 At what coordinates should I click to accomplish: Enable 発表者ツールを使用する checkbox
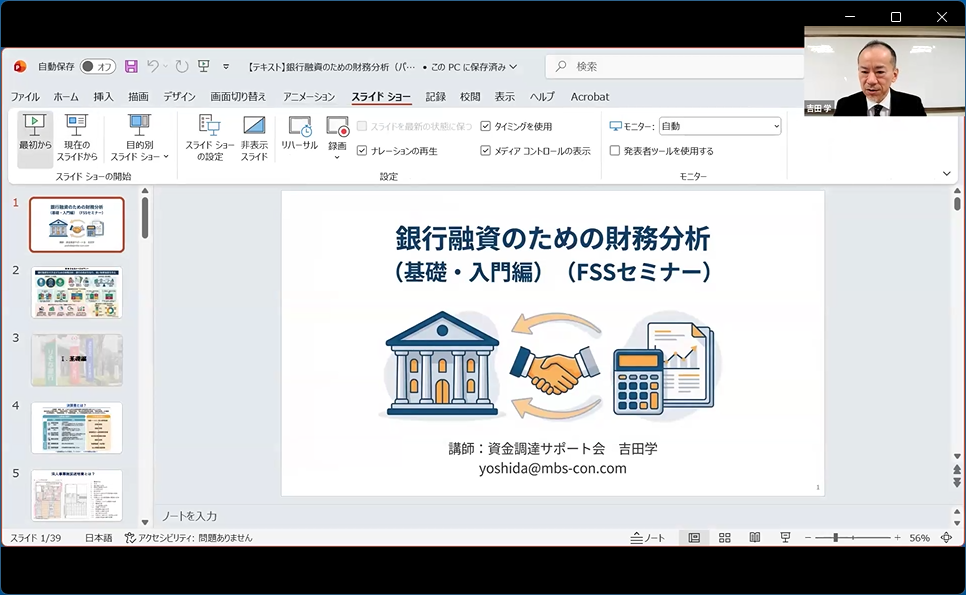(x=615, y=151)
